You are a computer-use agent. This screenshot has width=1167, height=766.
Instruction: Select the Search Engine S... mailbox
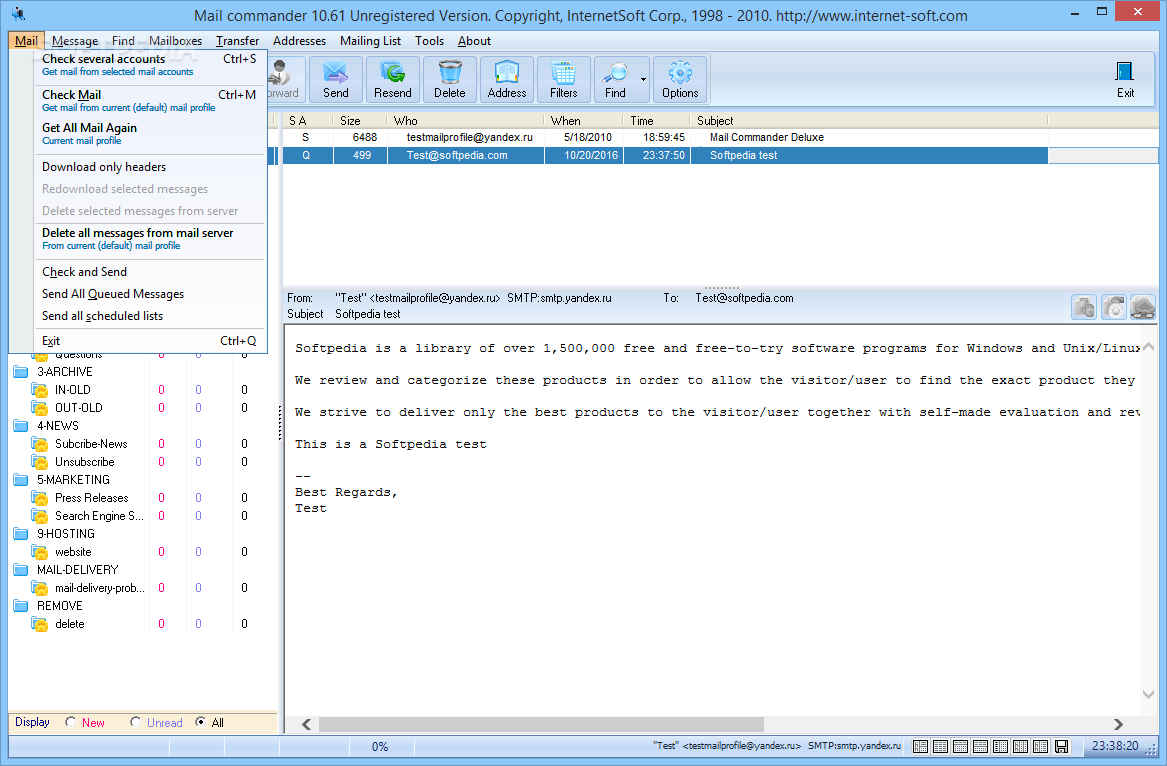point(99,516)
